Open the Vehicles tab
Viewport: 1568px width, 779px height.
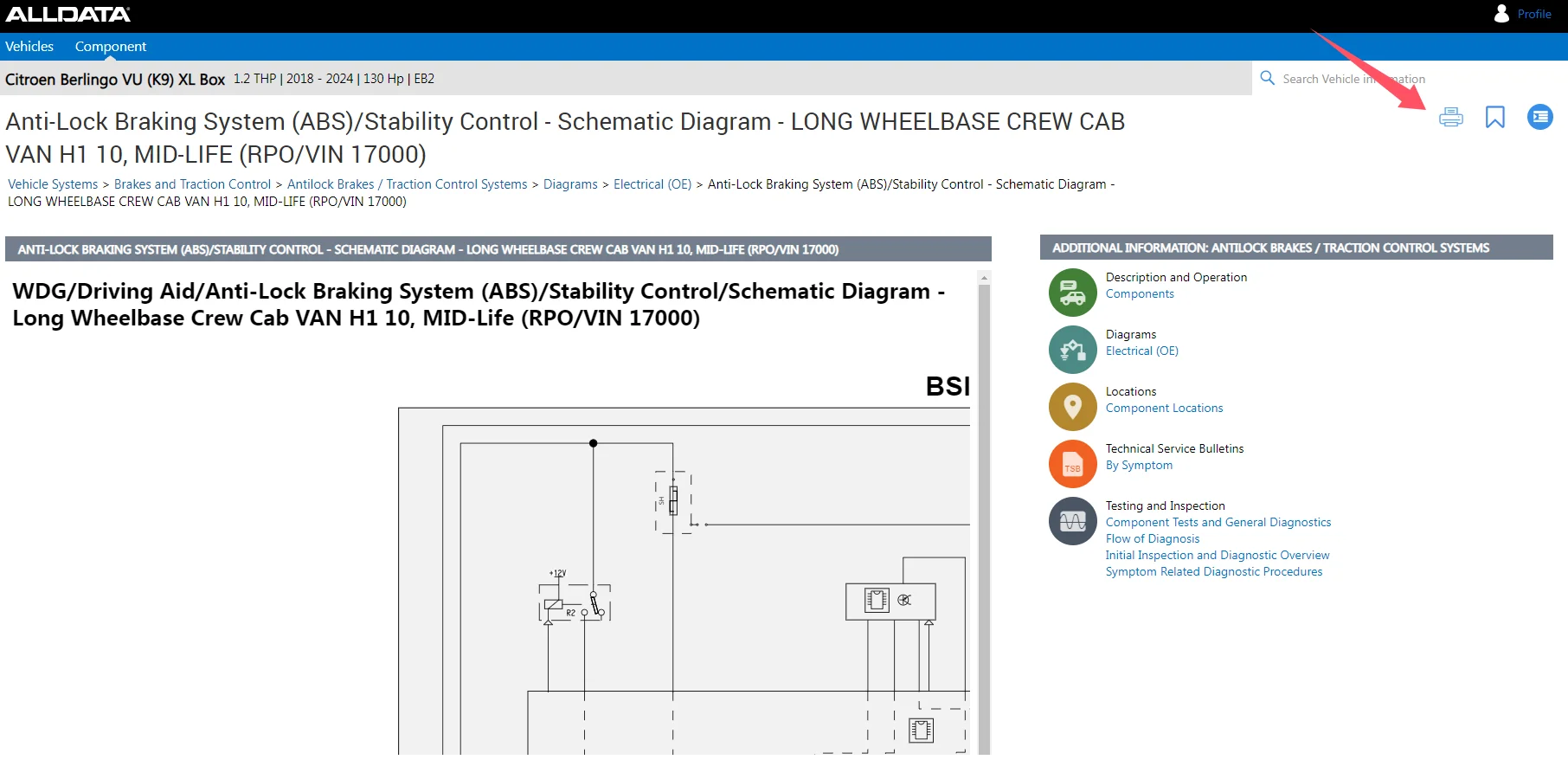point(29,47)
